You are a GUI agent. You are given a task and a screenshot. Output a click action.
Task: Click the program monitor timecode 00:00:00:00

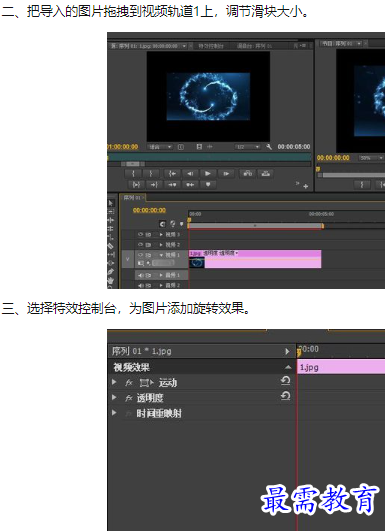[333, 158]
